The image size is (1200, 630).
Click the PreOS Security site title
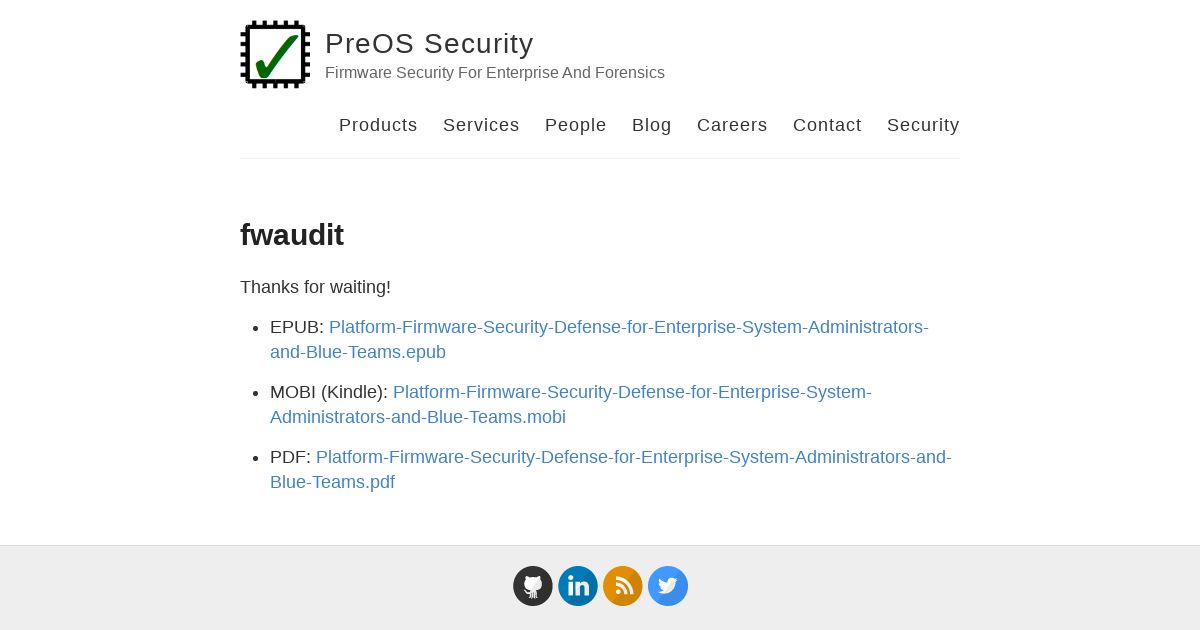[429, 44]
